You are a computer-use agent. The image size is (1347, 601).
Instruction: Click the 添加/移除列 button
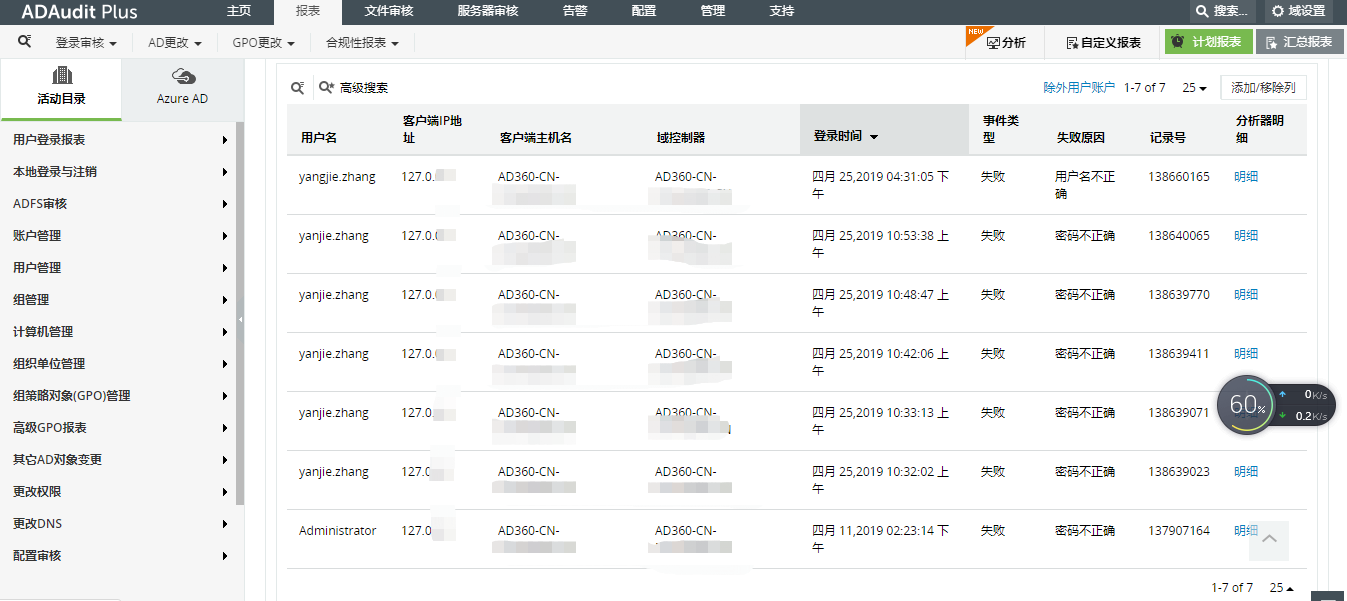[x=1263, y=88]
